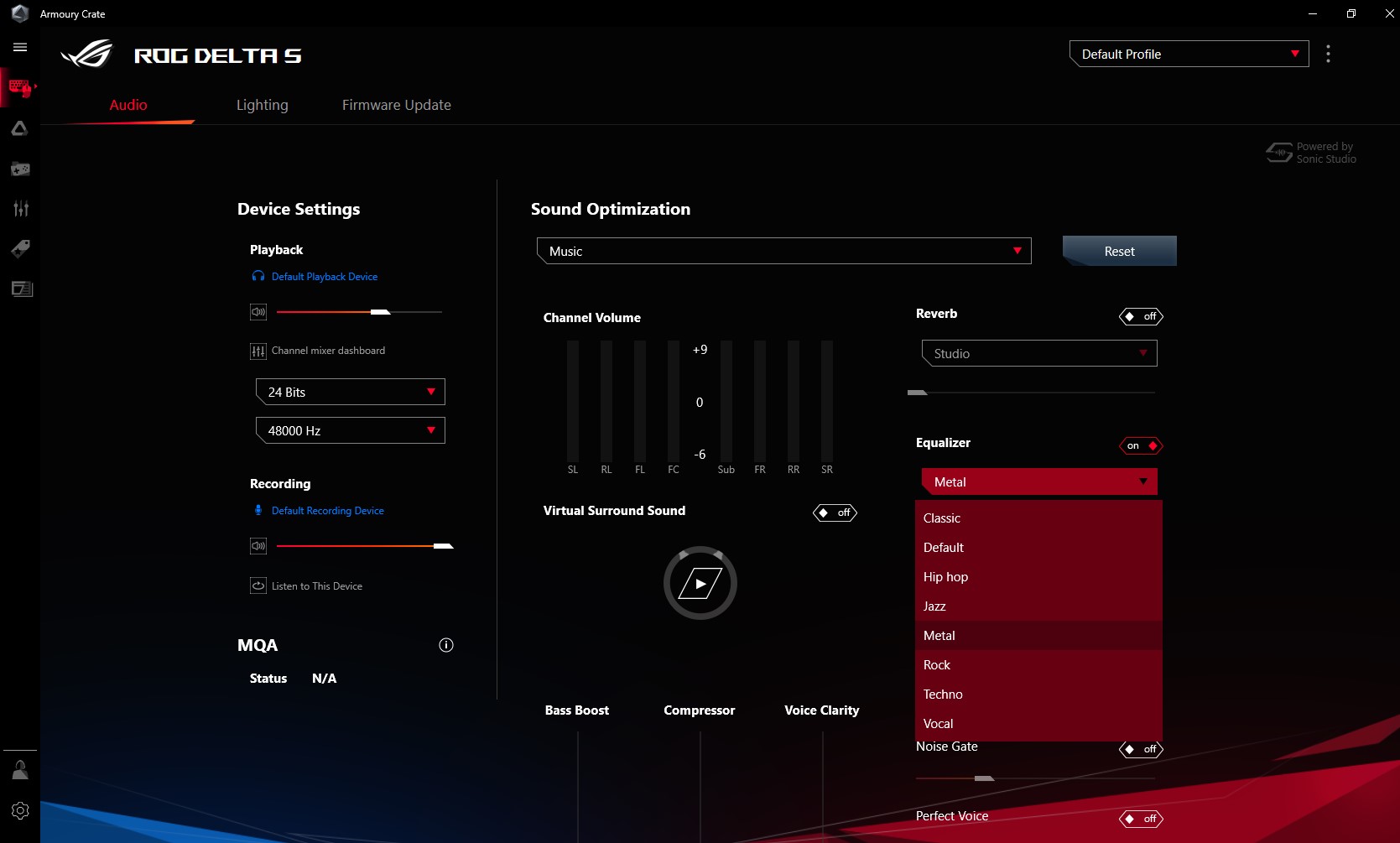Click the microphone icon by Default Recording Device
Screen dimensions: 1400x843
click(x=258, y=510)
